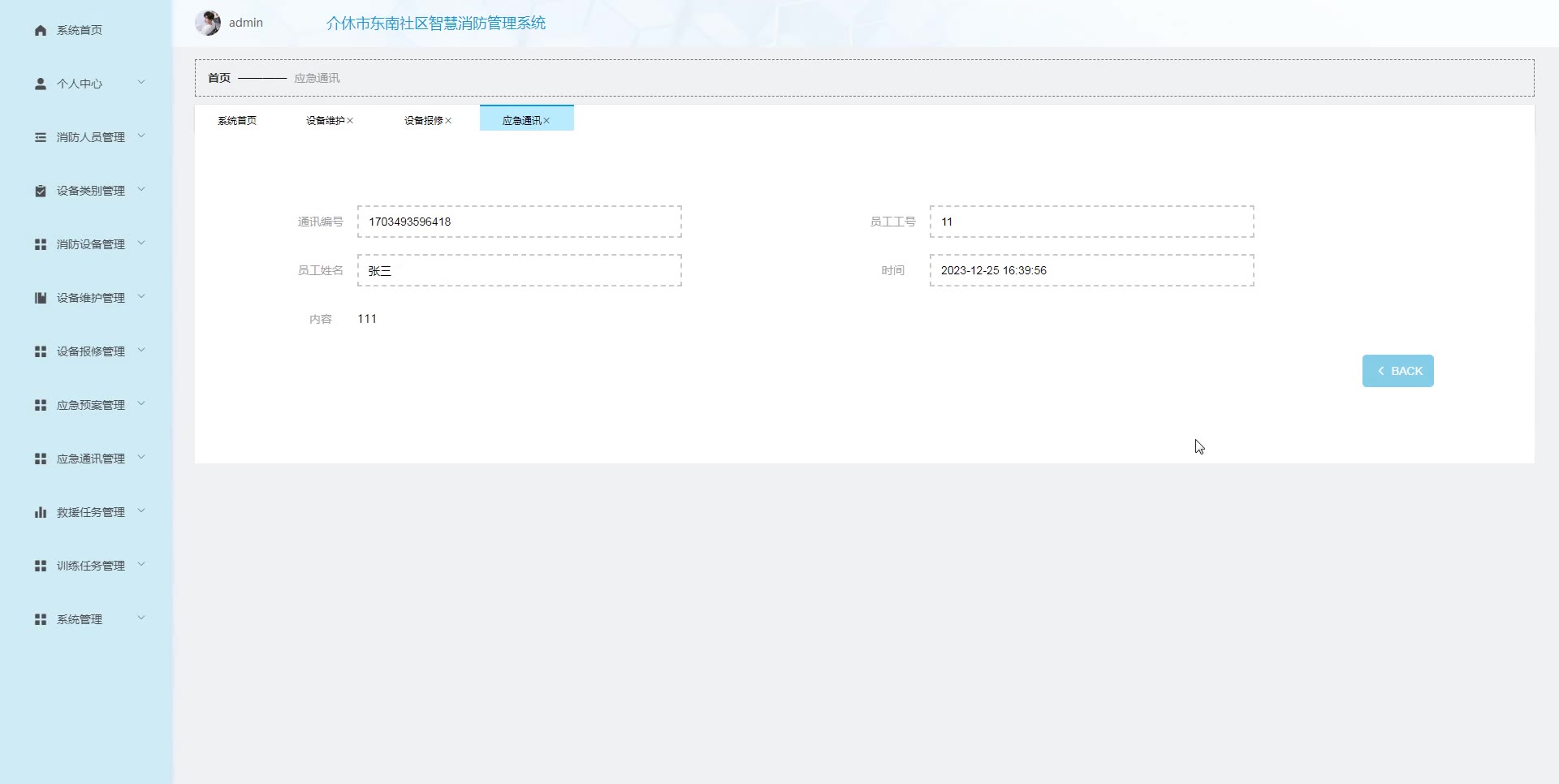
Task: Close the 设备报修 tab
Action: (x=448, y=121)
